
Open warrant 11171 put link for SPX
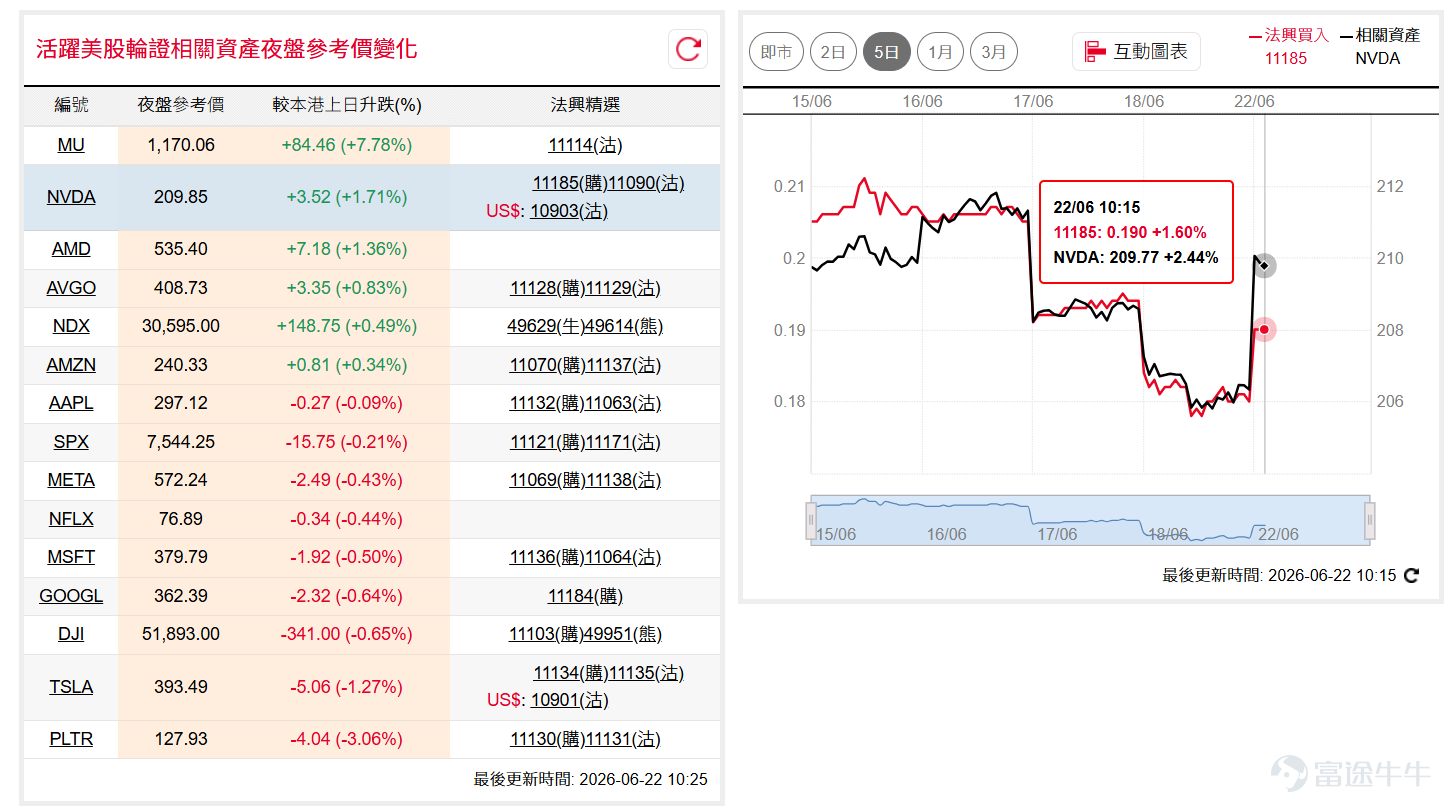[624, 442]
